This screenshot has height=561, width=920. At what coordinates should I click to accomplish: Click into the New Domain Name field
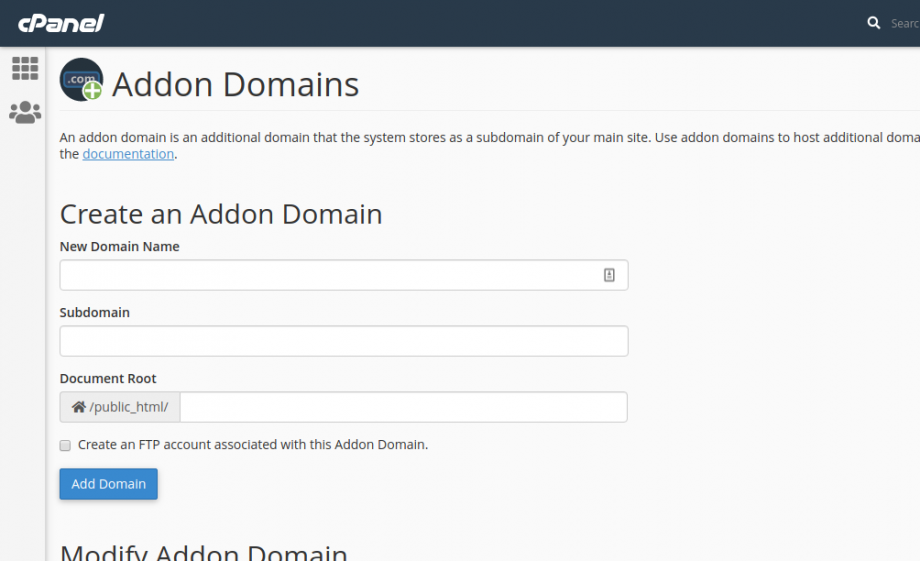coord(328,275)
